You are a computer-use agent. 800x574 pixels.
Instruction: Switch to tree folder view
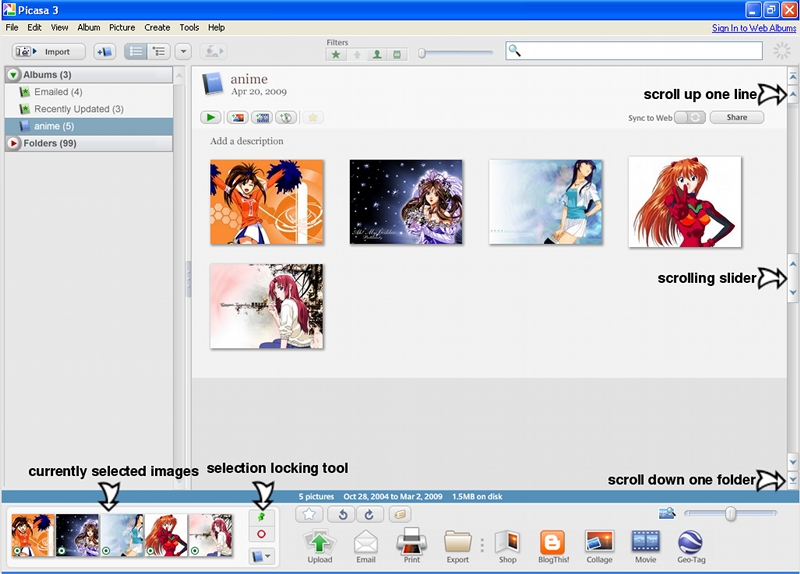coord(159,52)
